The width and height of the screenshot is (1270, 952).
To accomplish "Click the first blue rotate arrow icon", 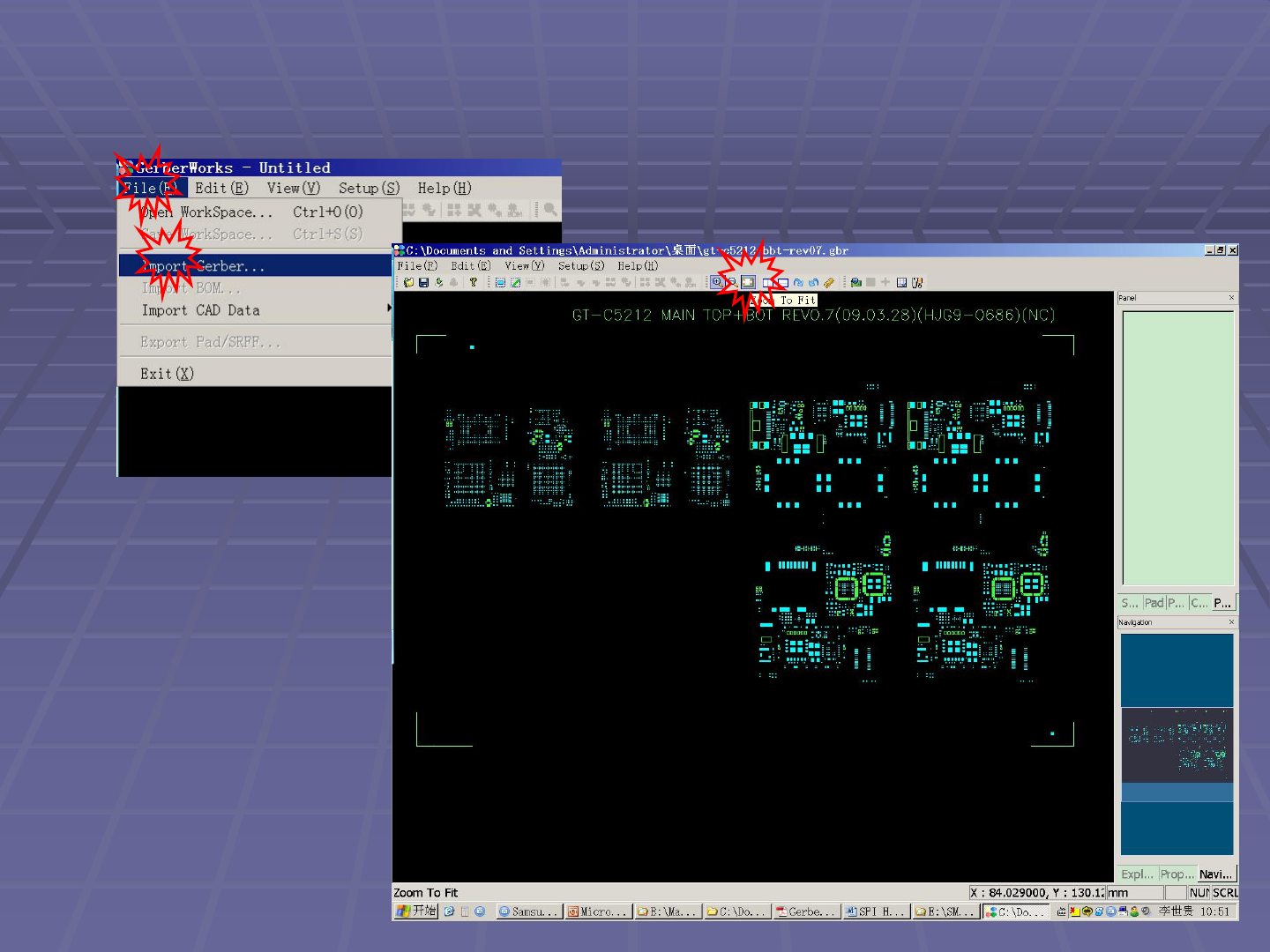I will [x=798, y=282].
